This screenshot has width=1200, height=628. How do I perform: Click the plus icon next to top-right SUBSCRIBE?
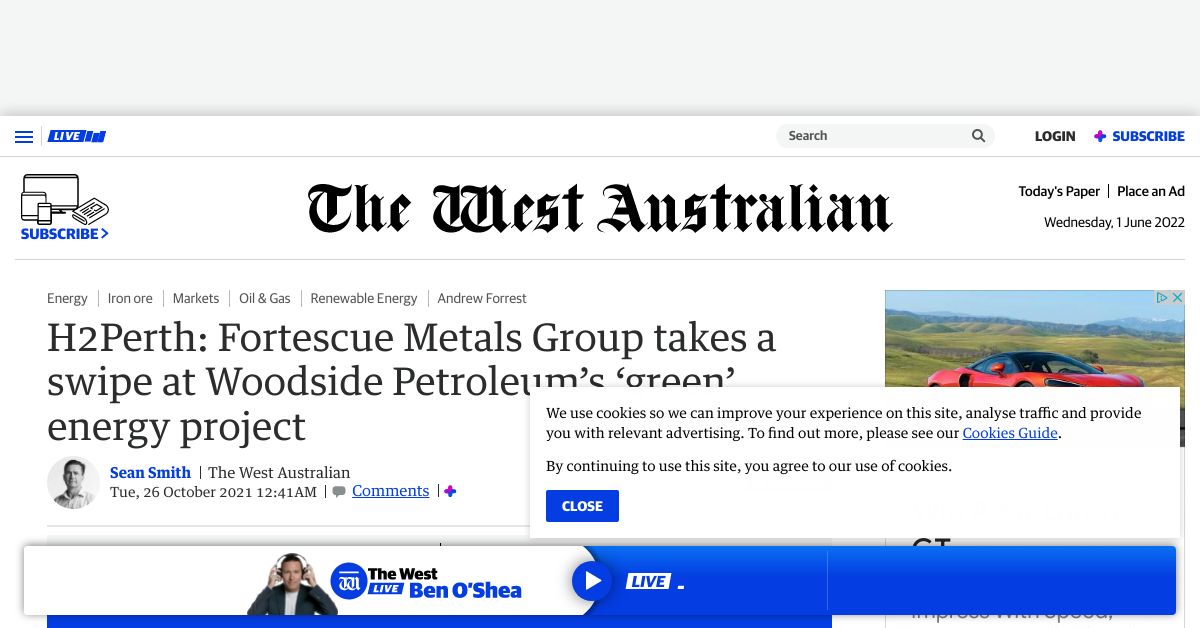tap(1099, 136)
